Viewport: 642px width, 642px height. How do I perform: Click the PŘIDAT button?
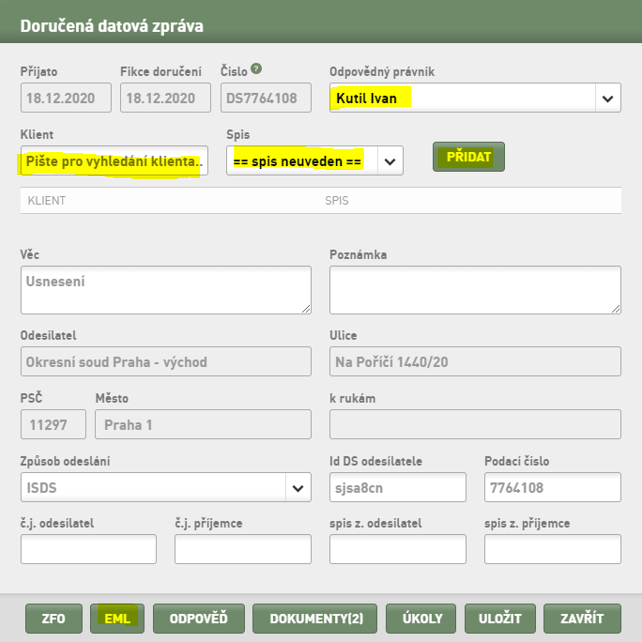click(468, 157)
